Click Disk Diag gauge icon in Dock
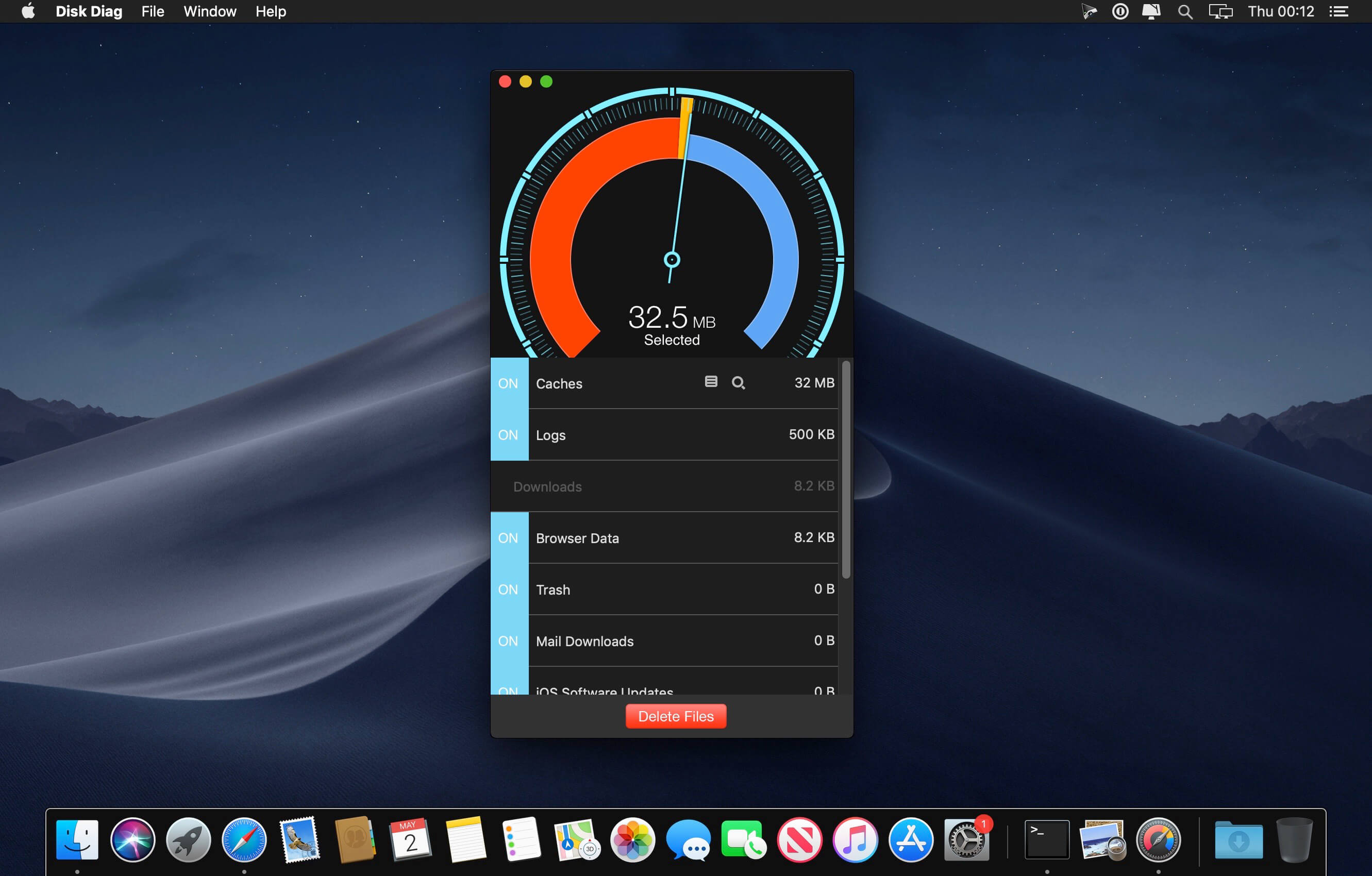 (1158, 839)
